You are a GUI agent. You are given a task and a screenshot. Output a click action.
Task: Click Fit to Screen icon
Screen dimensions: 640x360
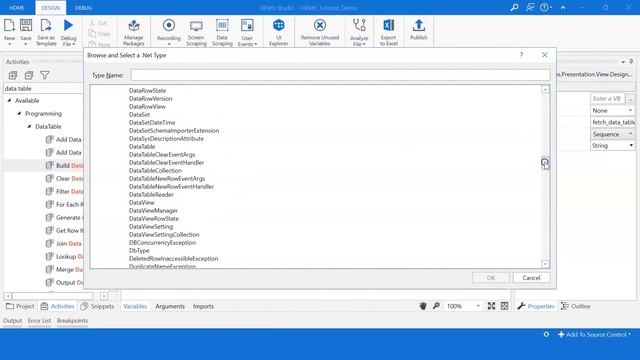pos(491,306)
